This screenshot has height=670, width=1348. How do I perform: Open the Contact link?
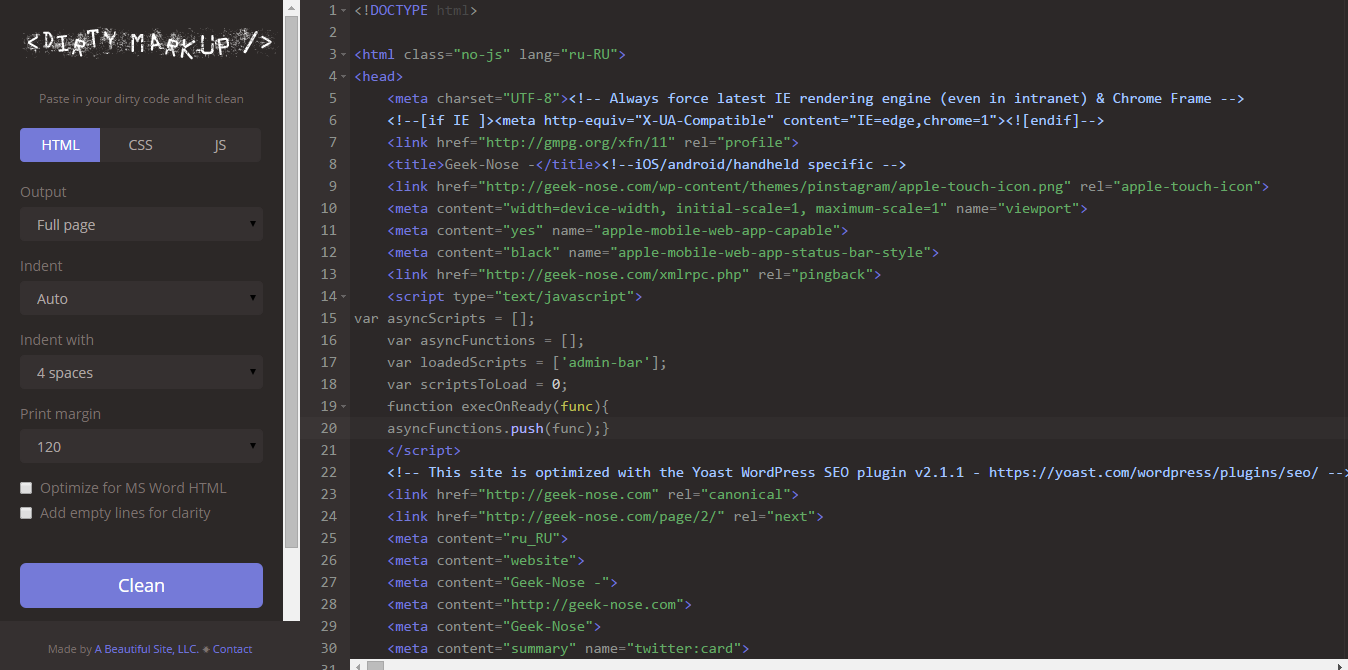point(233,649)
